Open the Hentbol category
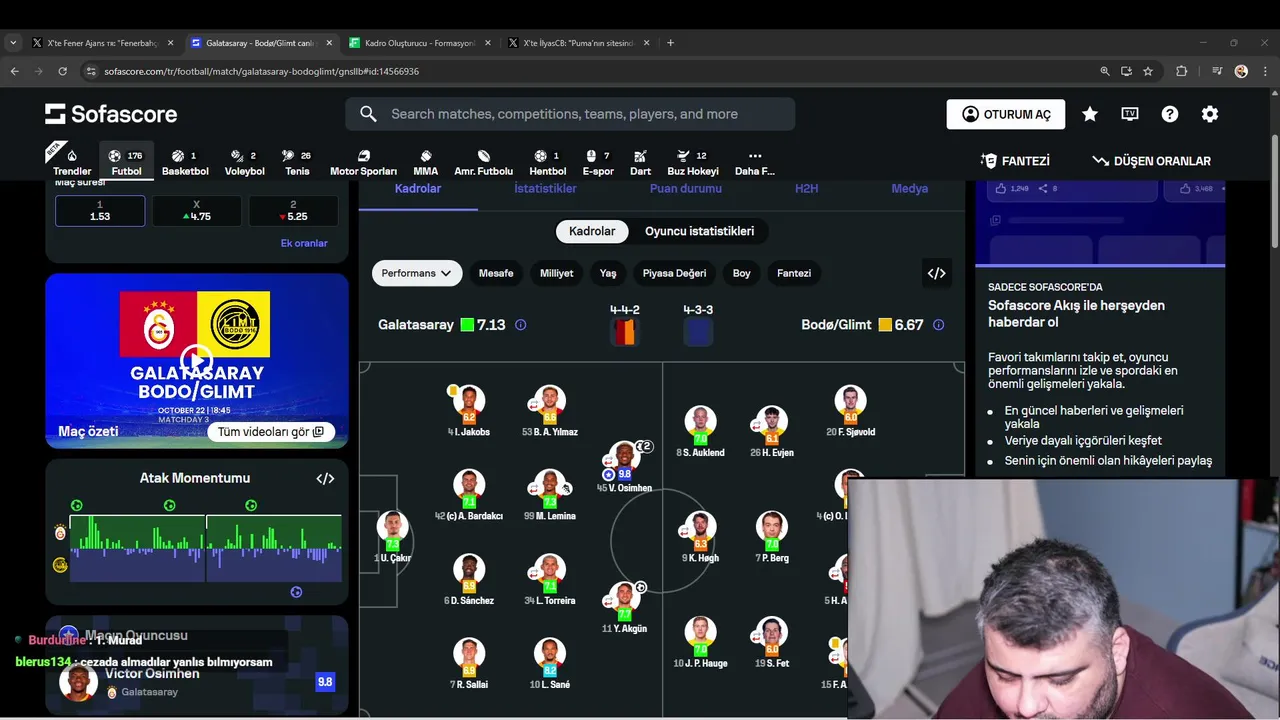The height and width of the screenshot is (720, 1280). pyautogui.click(x=547, y=163)
